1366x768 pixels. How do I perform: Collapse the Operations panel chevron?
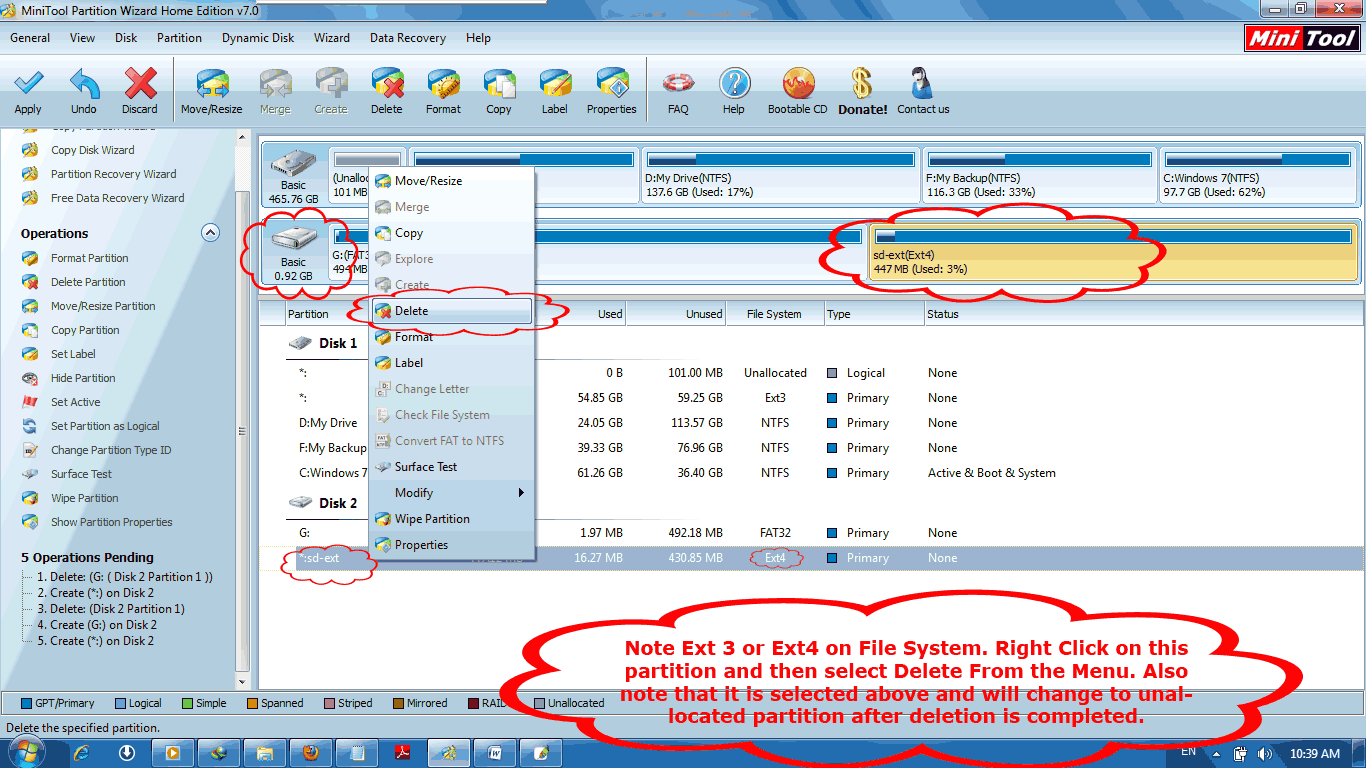pyautogui.click(x=210, y=232)
